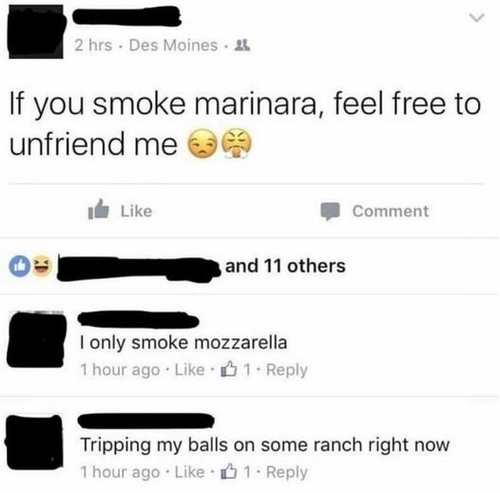Click the angry steaming face emoji

(237, 144)
